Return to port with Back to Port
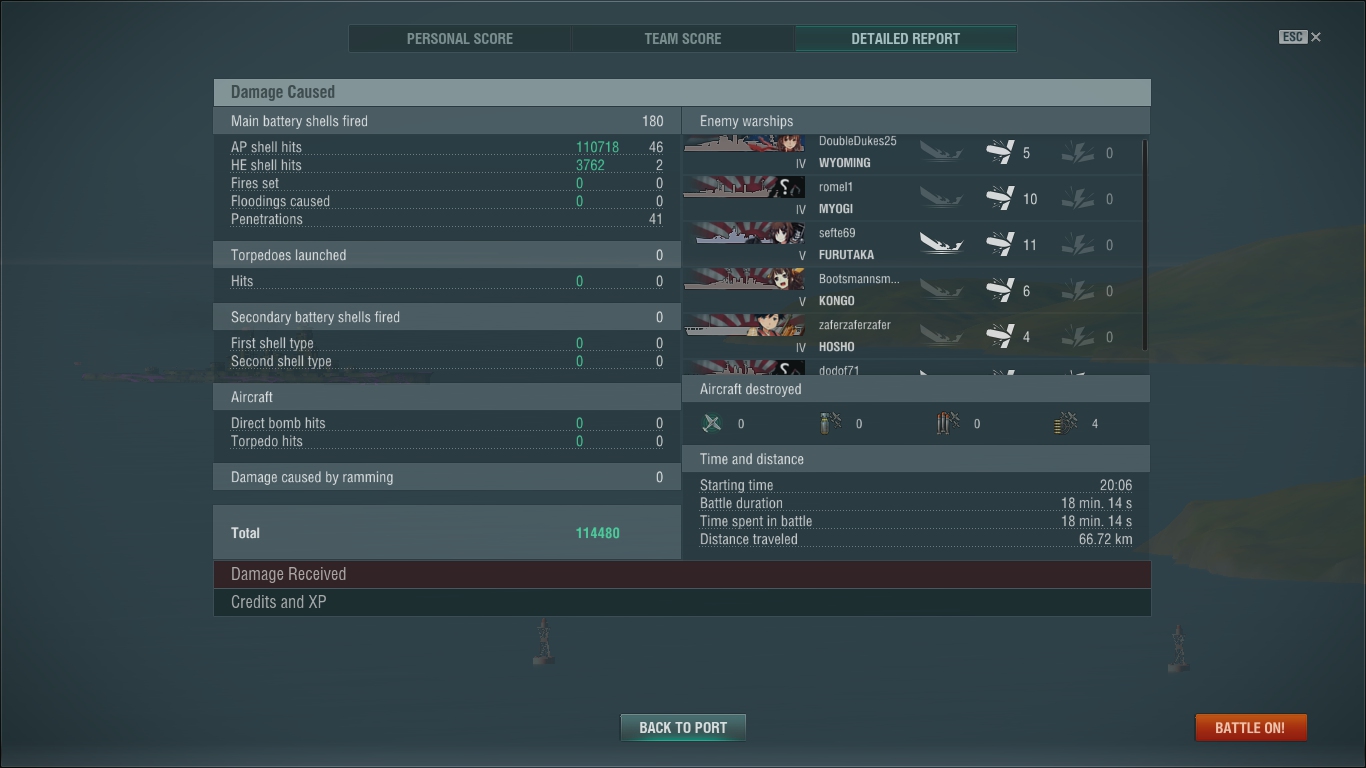The width and height of the screenshot is (1366, 768). [x=683, y=727]
